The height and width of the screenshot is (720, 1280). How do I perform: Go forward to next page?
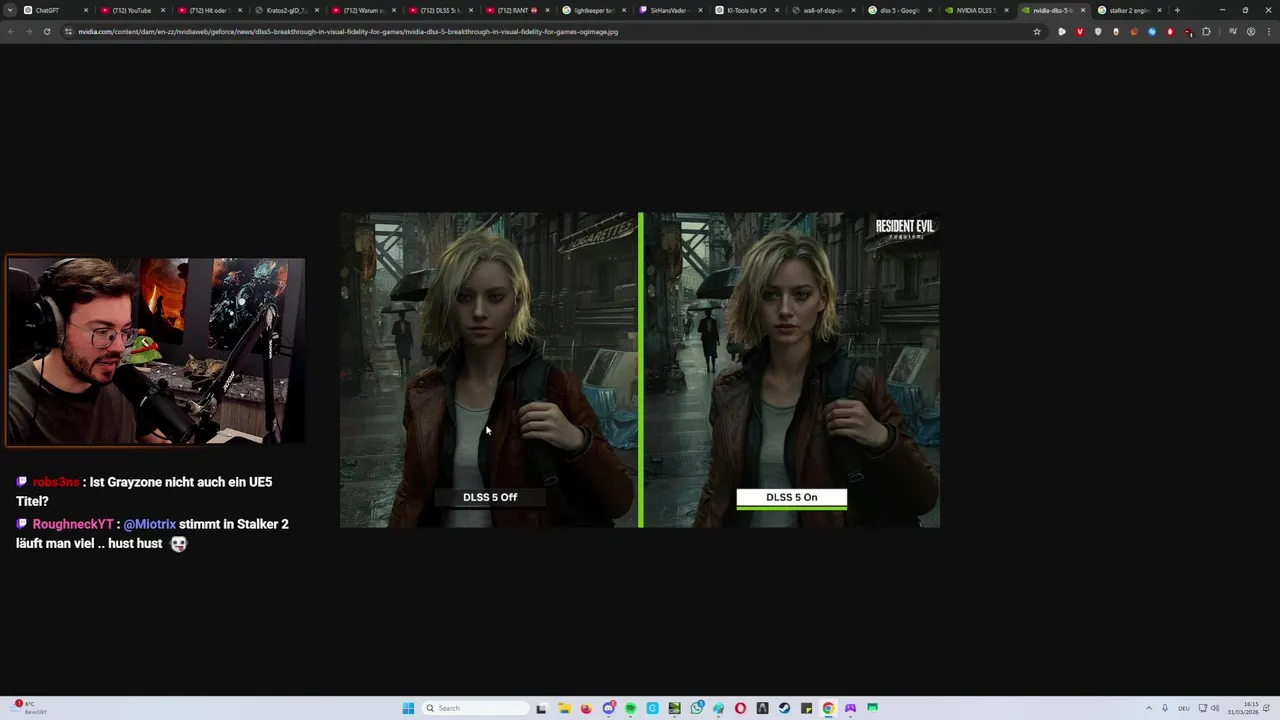coord(28,32)
